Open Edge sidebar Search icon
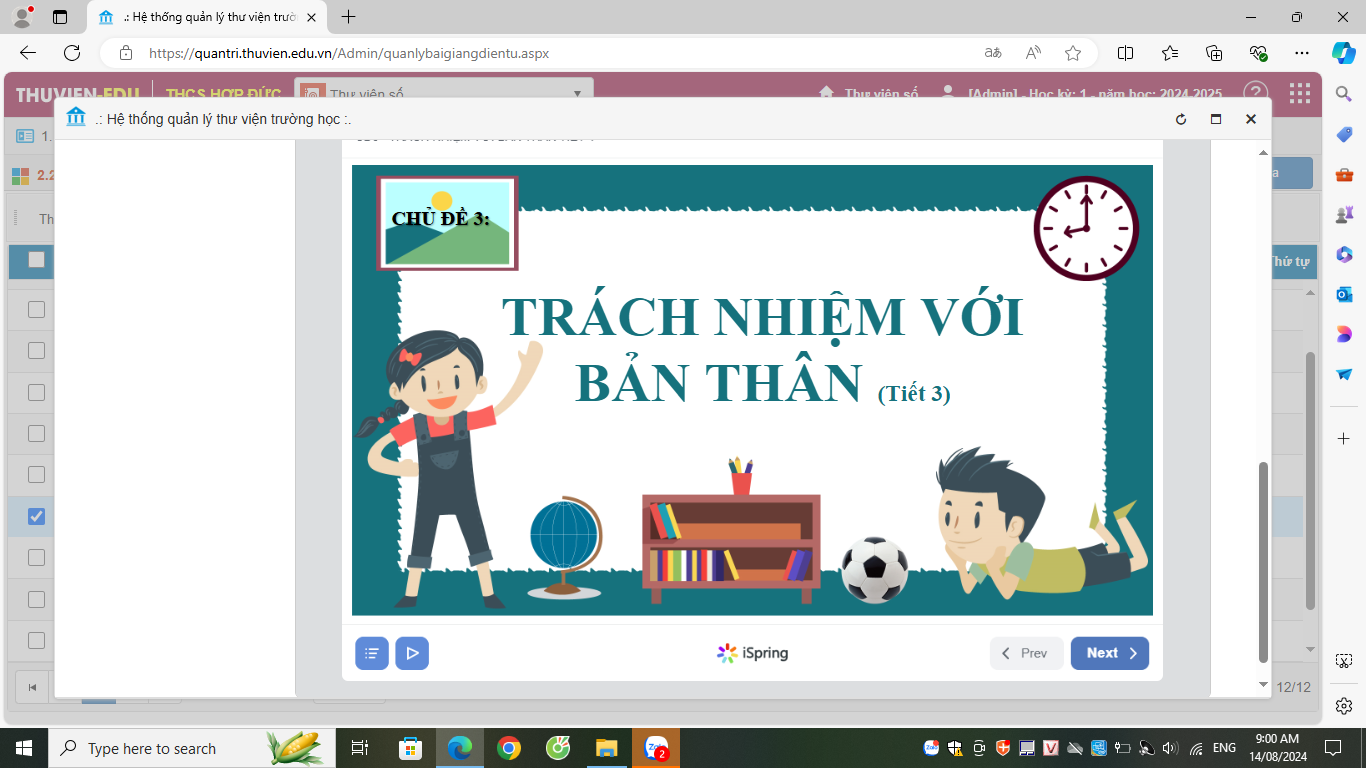Image resolution: width=1366 pixels, height=768 pixels. [1344, 94]
